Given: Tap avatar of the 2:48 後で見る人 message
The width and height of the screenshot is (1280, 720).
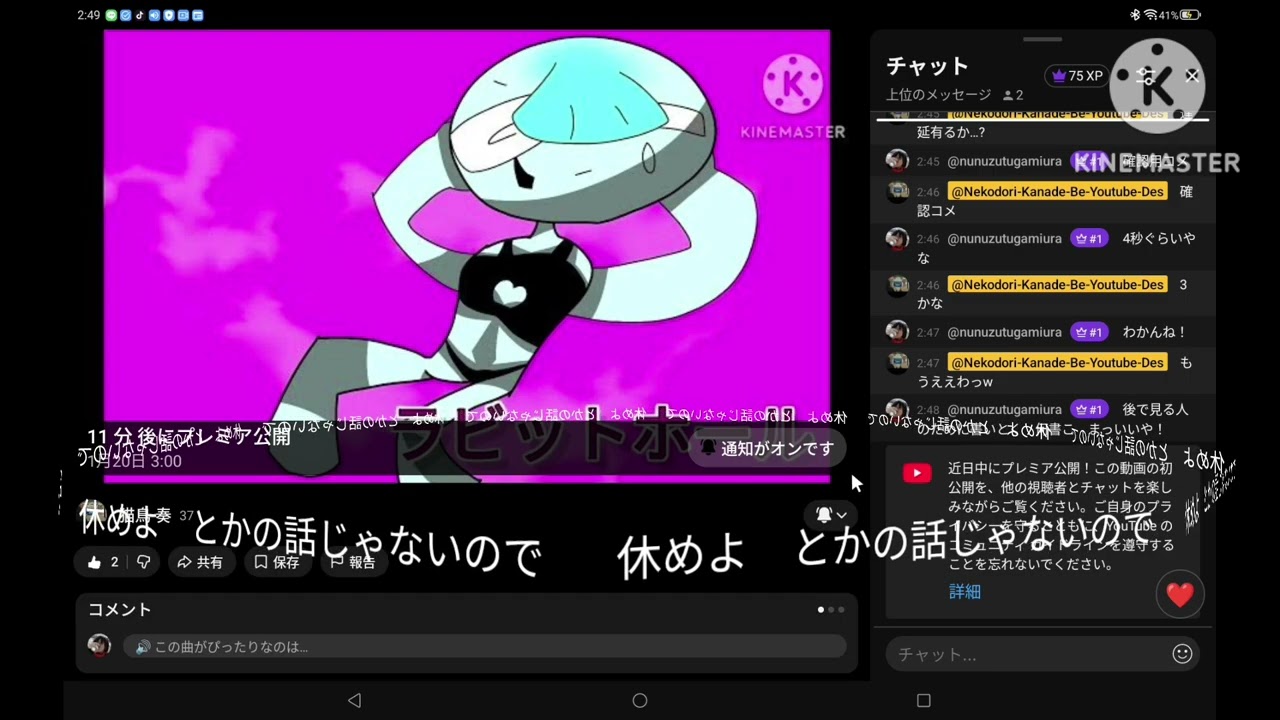Looking at the screenshot, I should point(897,409).
